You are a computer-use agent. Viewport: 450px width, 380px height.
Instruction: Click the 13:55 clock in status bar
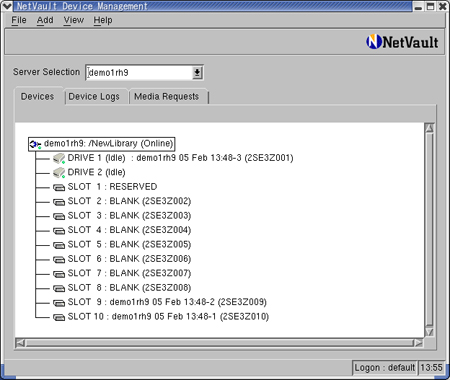(x=431, y=368)
